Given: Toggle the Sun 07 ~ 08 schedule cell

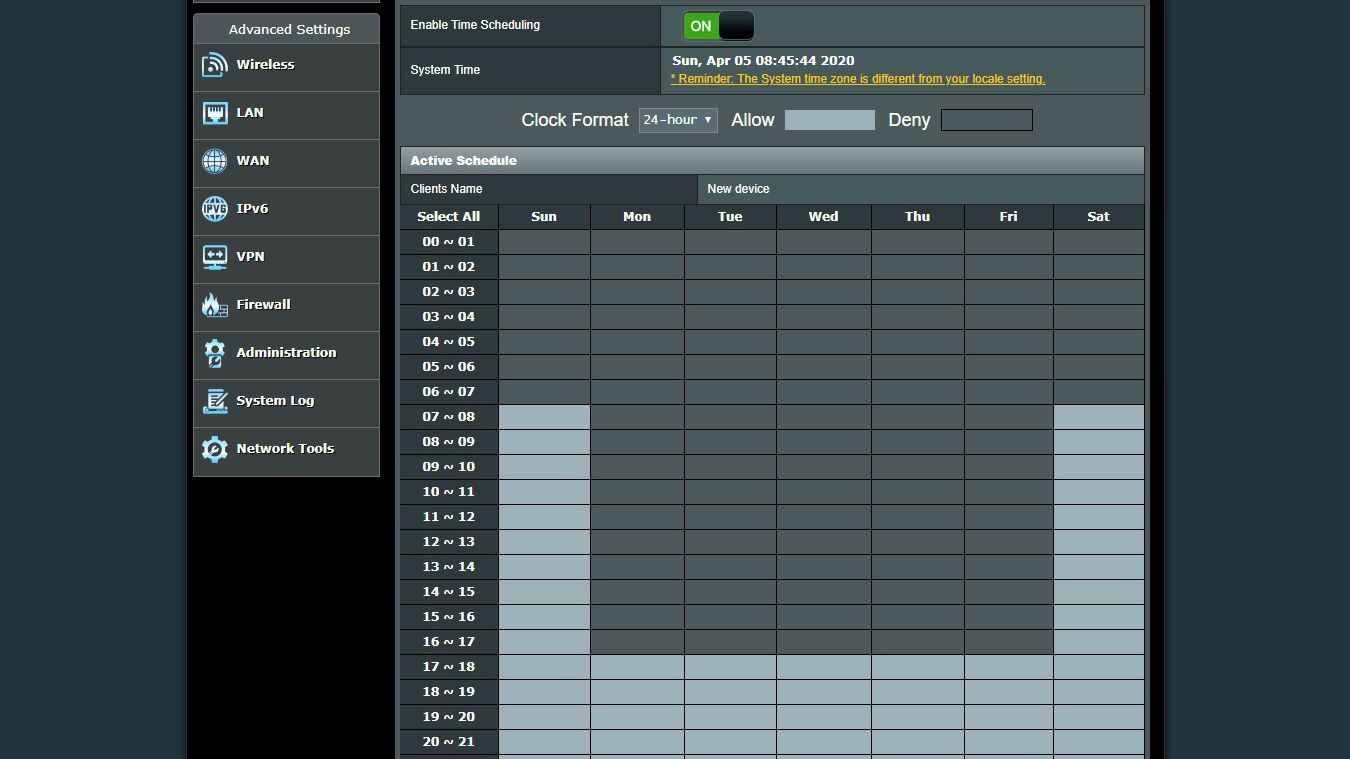Looking at the screenshot, I should pos(544,417).
